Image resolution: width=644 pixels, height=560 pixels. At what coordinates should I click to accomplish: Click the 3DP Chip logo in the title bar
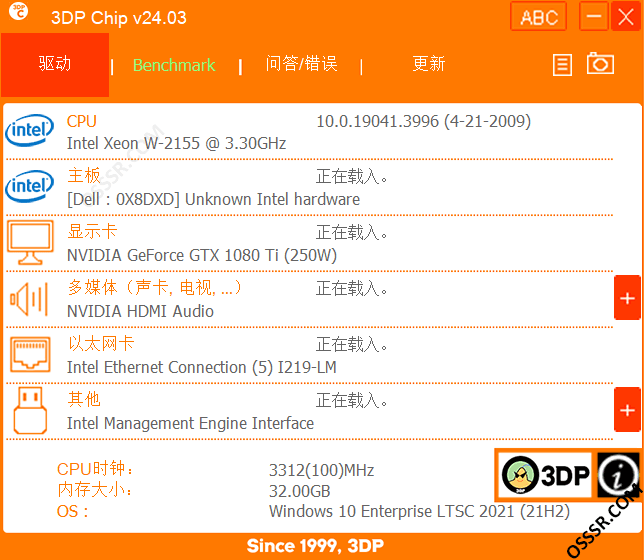click(18, 12)
